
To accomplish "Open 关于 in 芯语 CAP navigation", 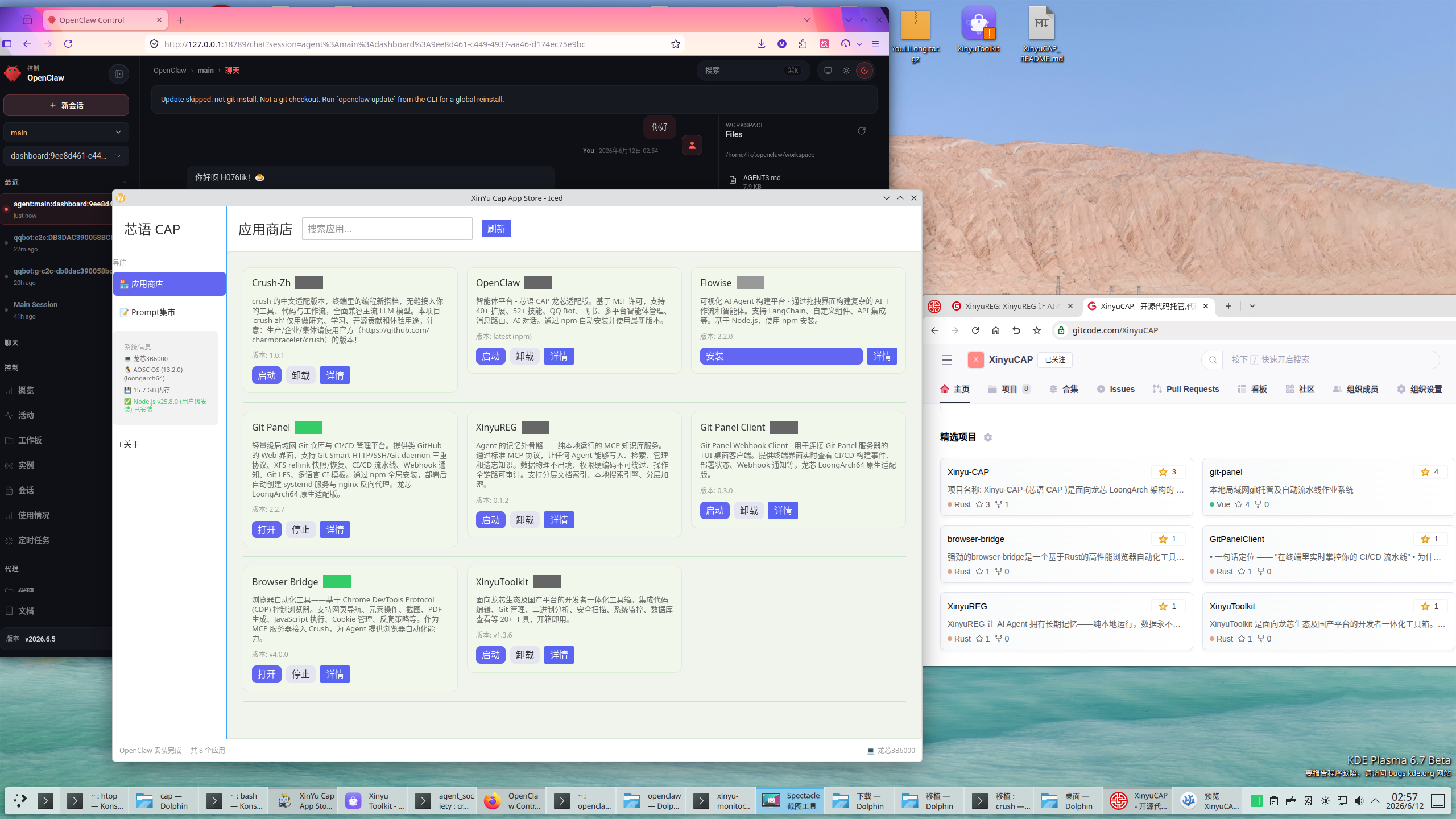I will point(130,444).
